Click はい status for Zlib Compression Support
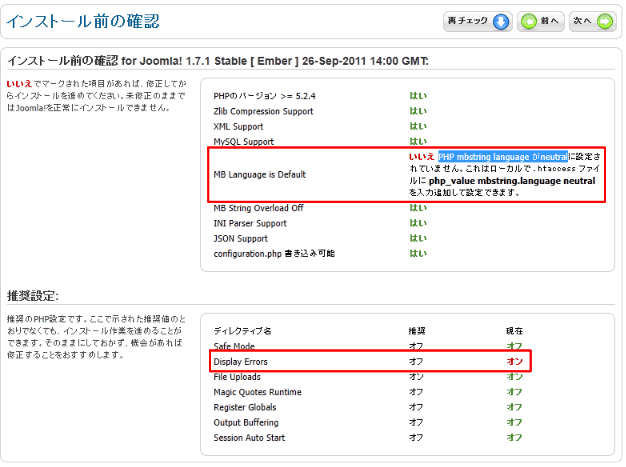Screen dimensions: 626x467 coord(418,111)
